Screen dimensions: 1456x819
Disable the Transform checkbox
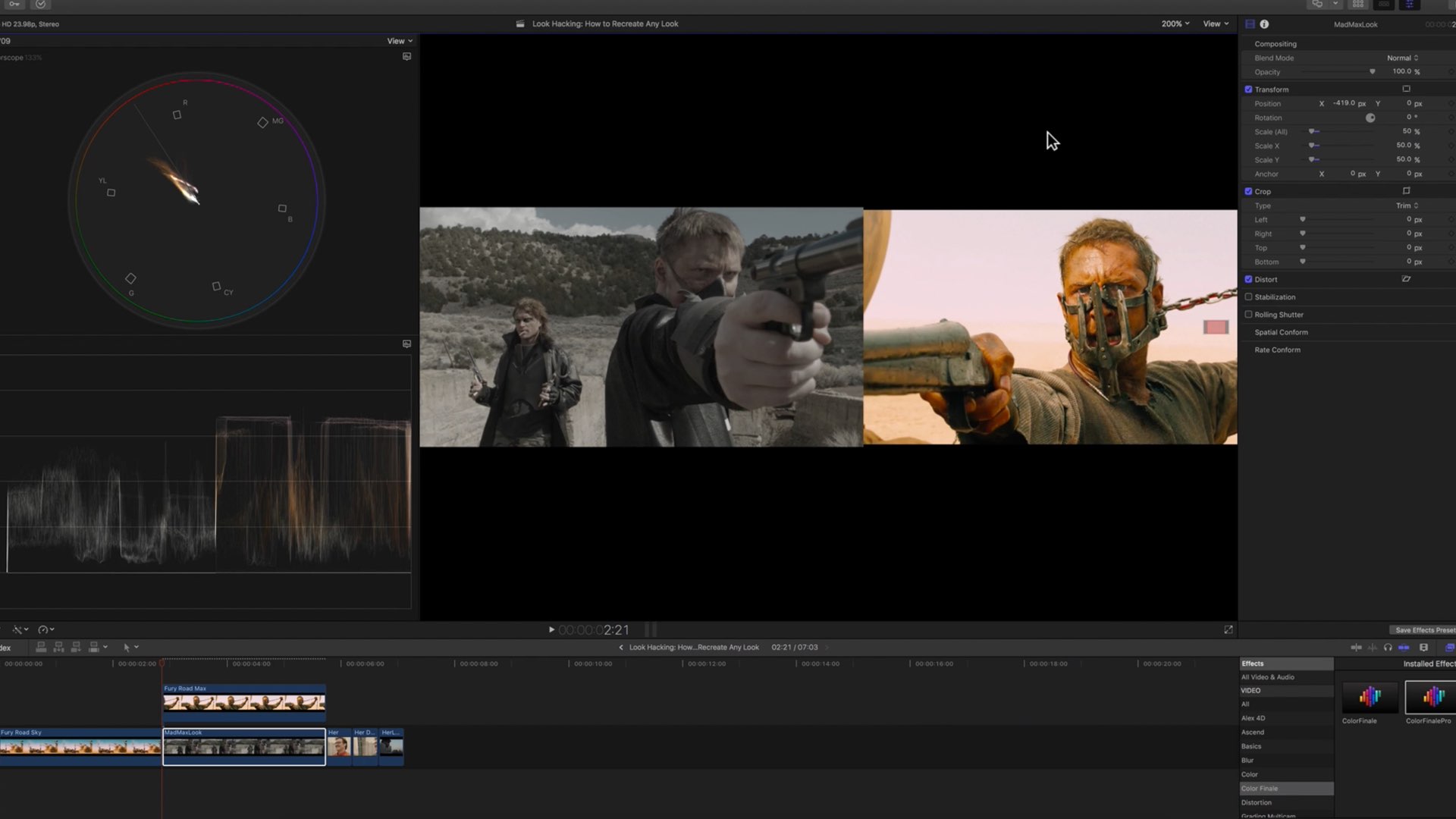pos(1248,89)
